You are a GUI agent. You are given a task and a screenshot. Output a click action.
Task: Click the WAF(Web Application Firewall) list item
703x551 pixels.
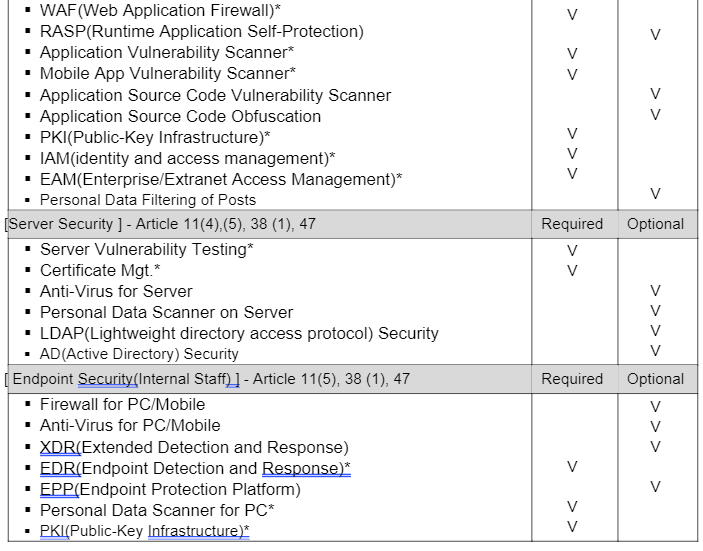click(x=160, y=10)
